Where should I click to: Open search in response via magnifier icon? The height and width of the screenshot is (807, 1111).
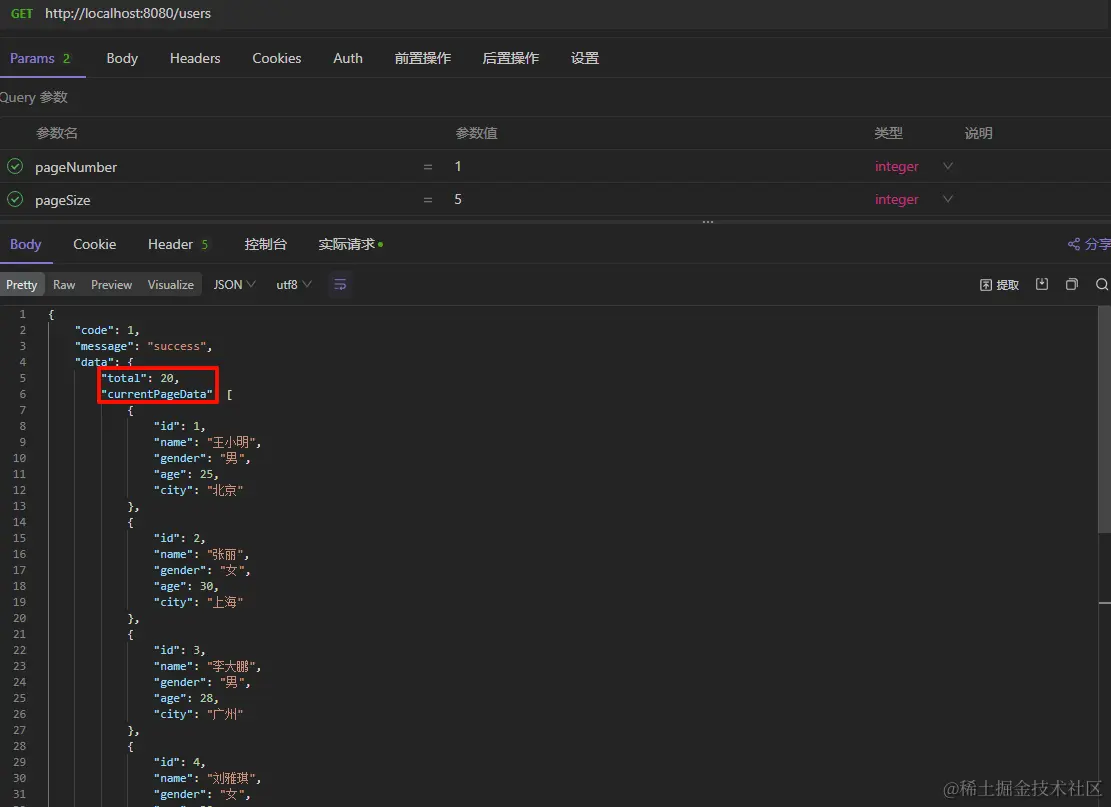click(x=1102, y=284)
